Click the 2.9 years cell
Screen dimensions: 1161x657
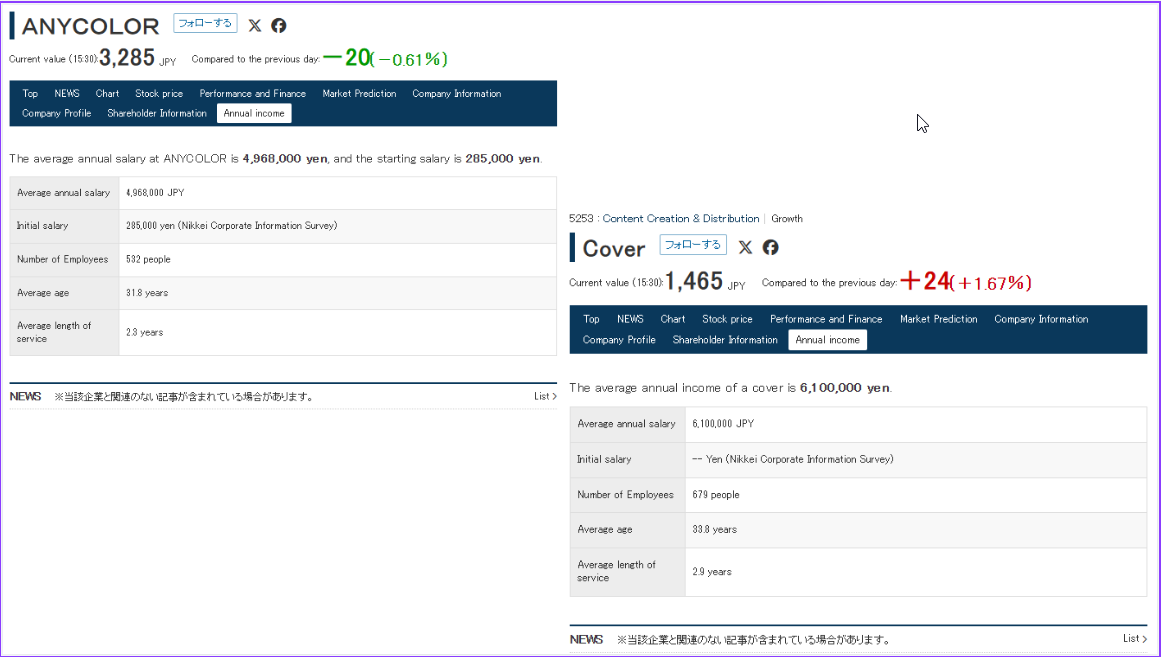(x=916, y=572)
